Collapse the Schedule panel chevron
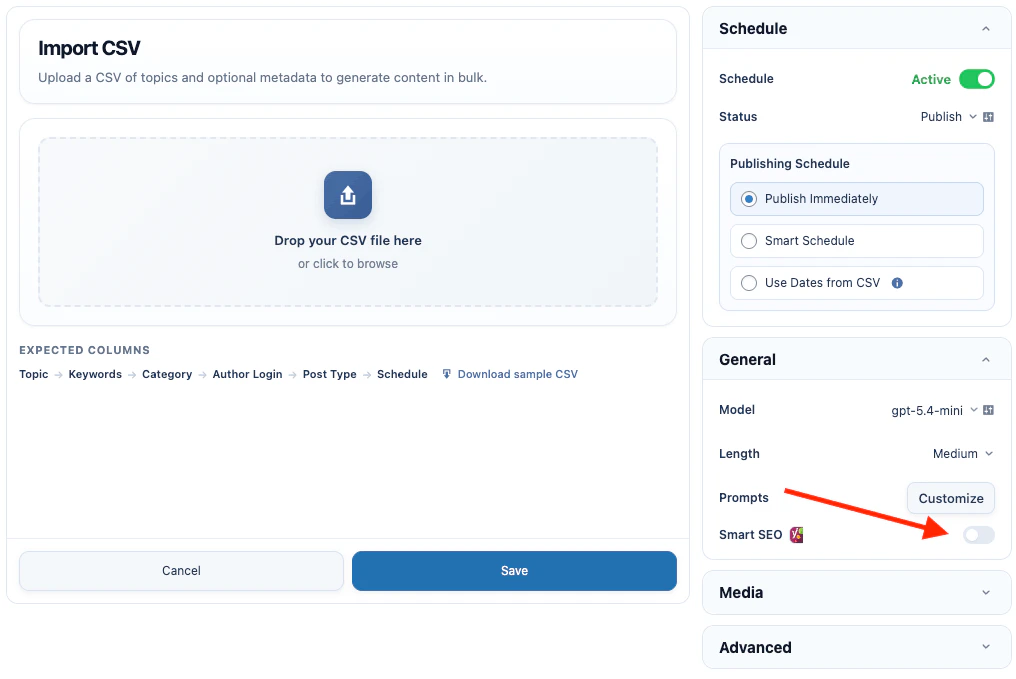Screen dimensions: 1016x679 click(986, 29)
